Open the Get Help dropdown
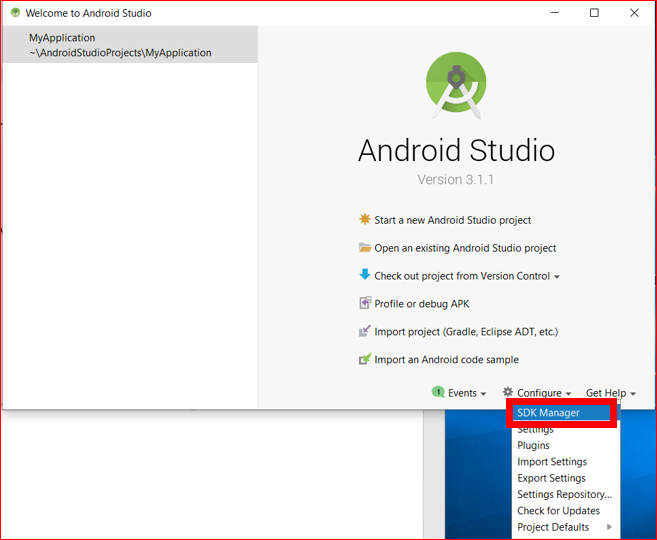Screen dimensions: 657x540 [611, 393]
